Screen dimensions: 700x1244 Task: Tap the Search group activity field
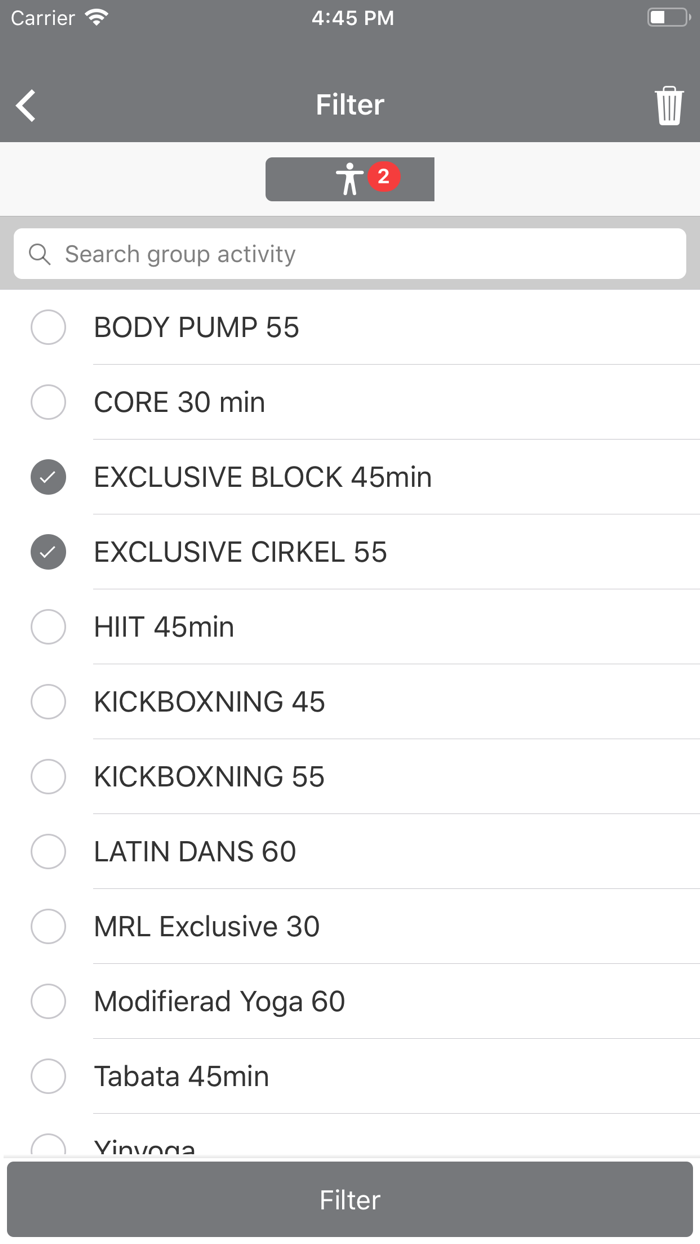[x=300, y=254]
